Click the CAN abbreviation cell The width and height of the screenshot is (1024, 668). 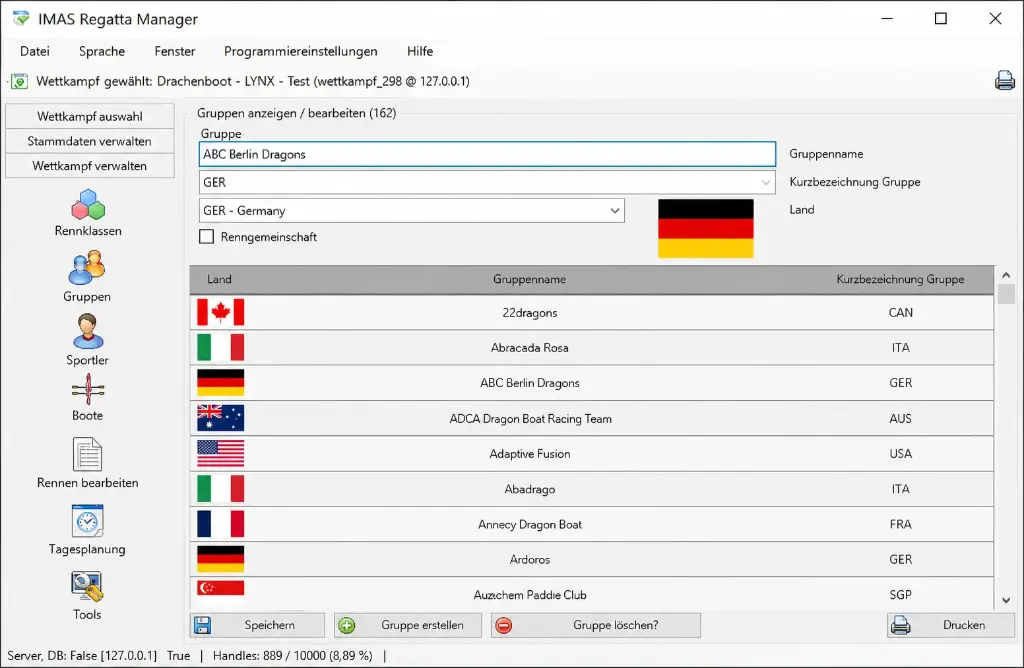[901, 313]
